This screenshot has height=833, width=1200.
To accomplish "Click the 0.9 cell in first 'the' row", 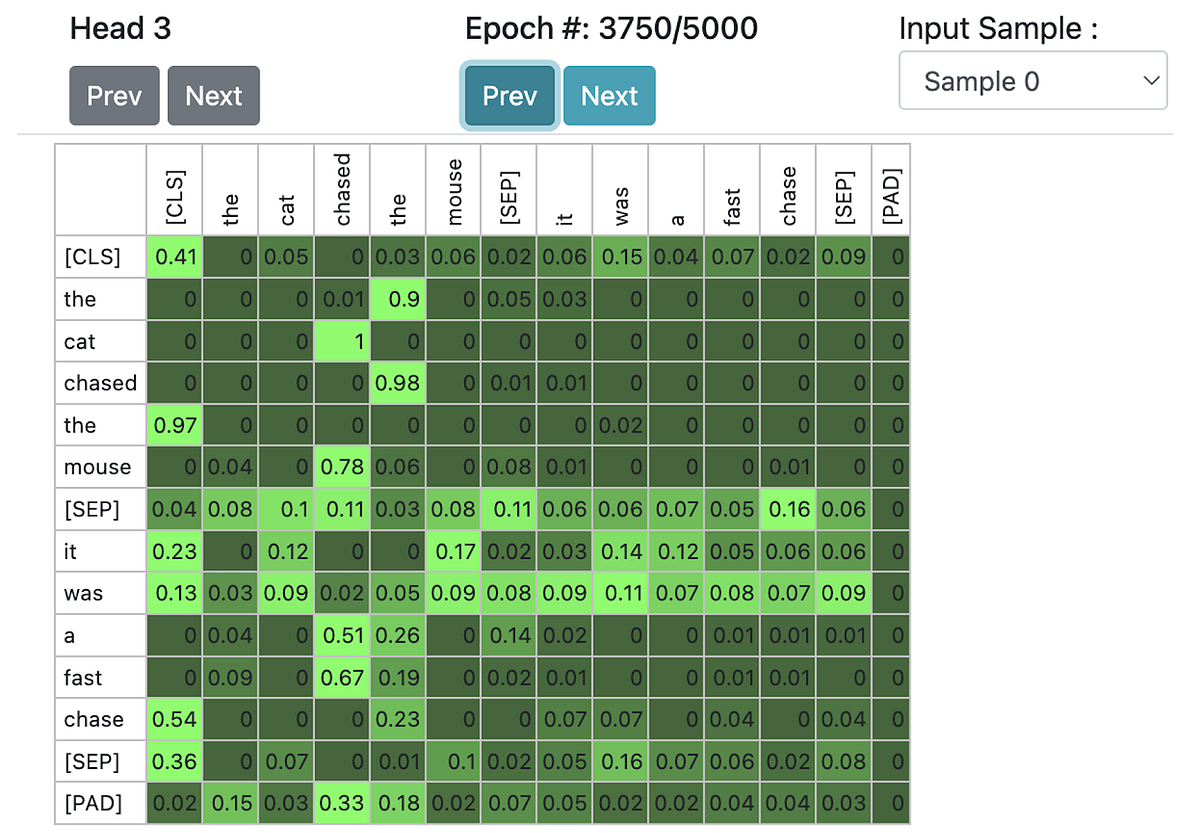I will (x=398, y=299).
